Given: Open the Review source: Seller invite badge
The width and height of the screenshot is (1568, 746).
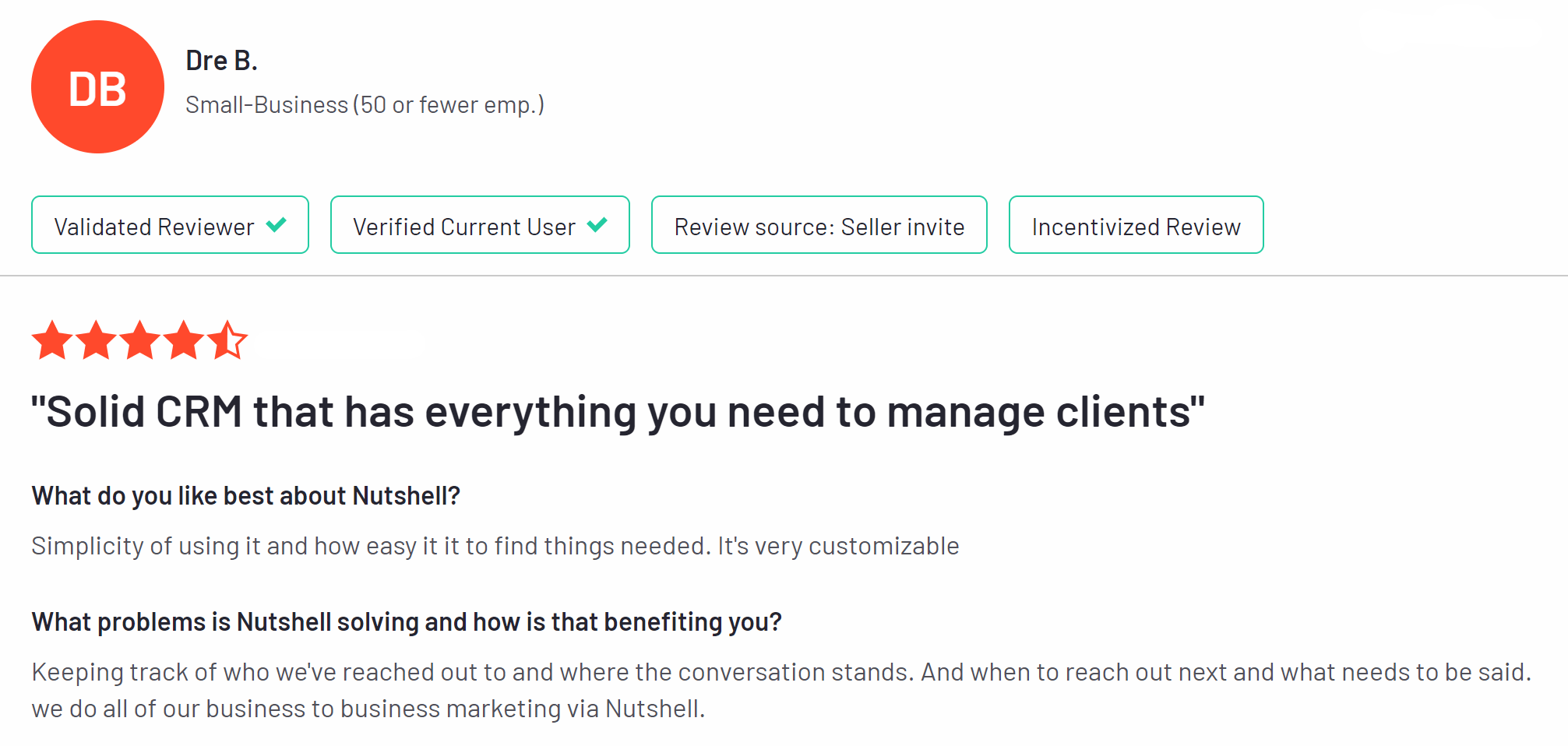Looking at the screenshot, I should (819, 226).
